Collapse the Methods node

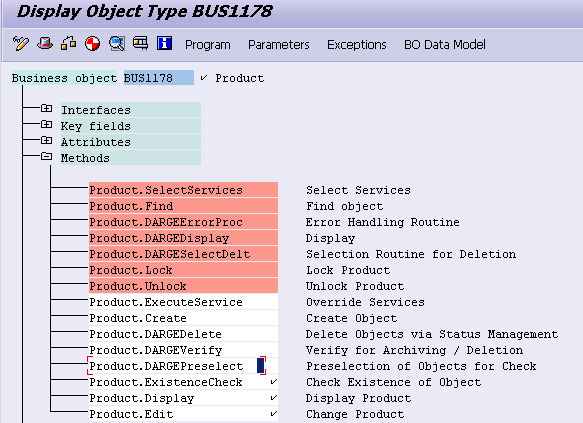tap(46, 156)
